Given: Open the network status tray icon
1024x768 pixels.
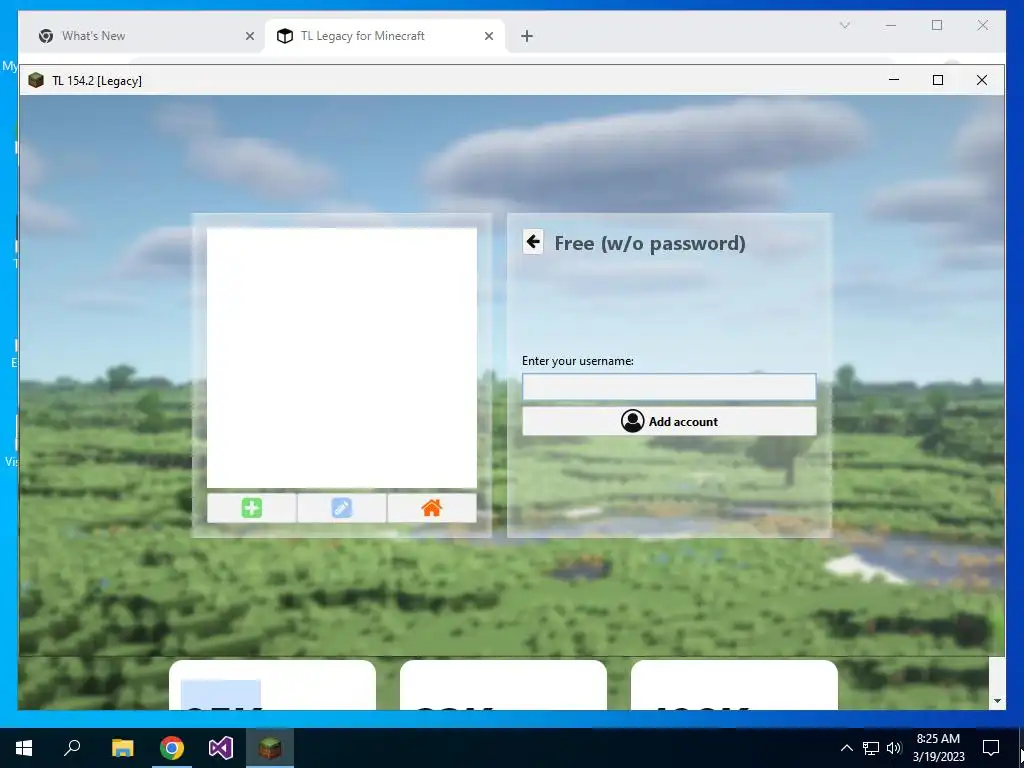Looking at the screenshot, I should coord(871,748).
